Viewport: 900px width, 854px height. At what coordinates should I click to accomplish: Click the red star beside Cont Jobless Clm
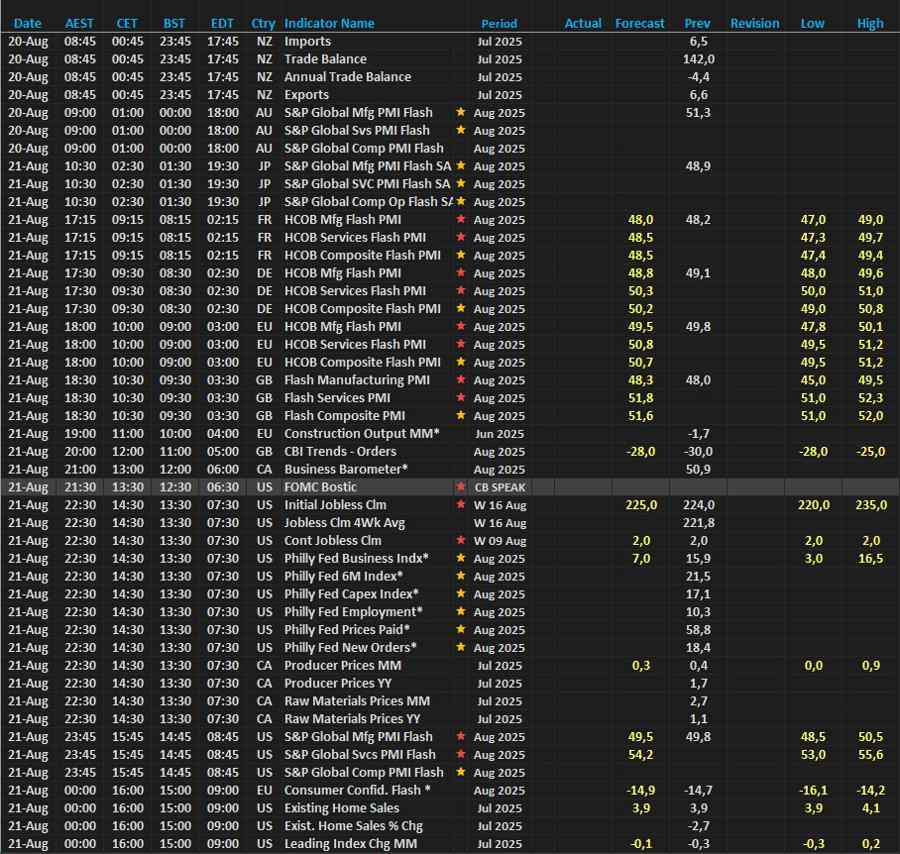461,541
